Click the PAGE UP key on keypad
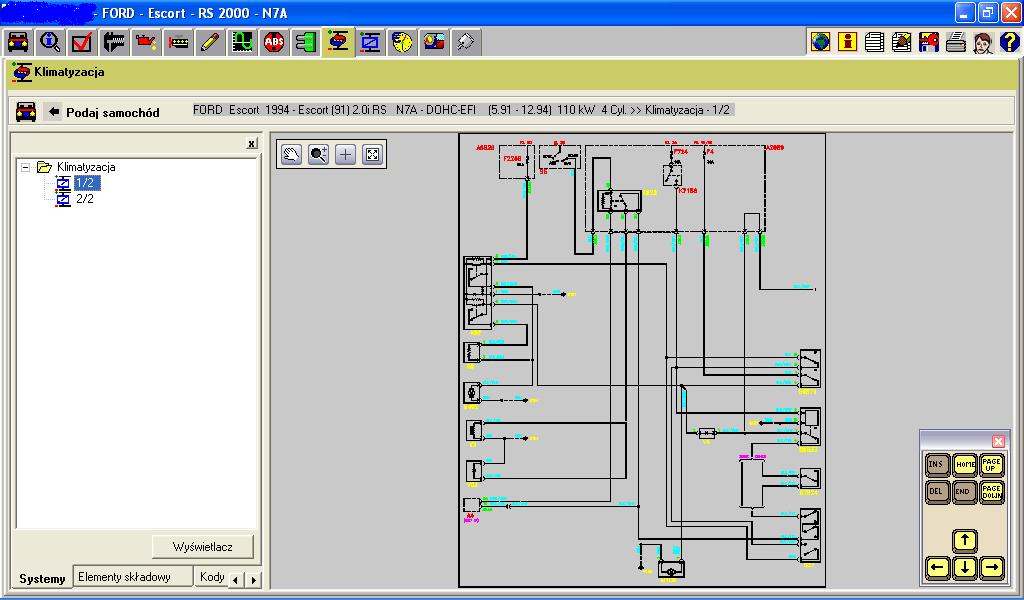1024x600 pixels. point(991,466)
